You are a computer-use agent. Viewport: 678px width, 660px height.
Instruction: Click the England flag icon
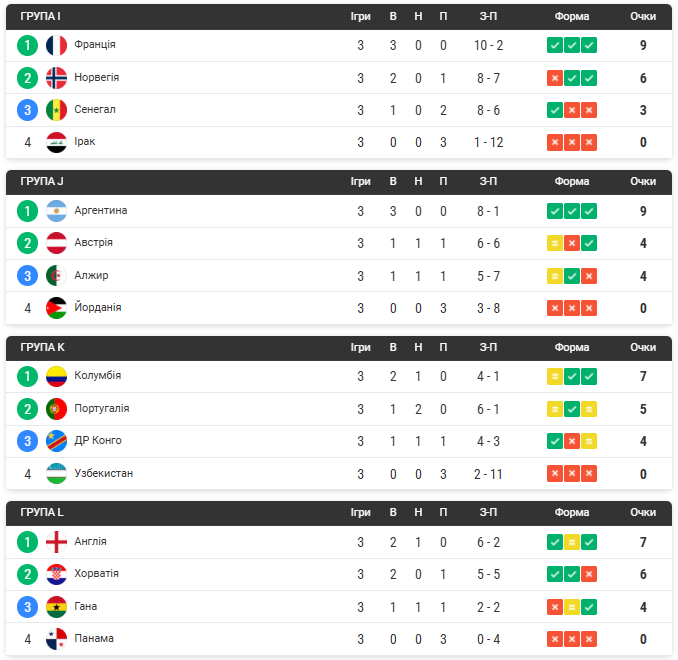56,542
